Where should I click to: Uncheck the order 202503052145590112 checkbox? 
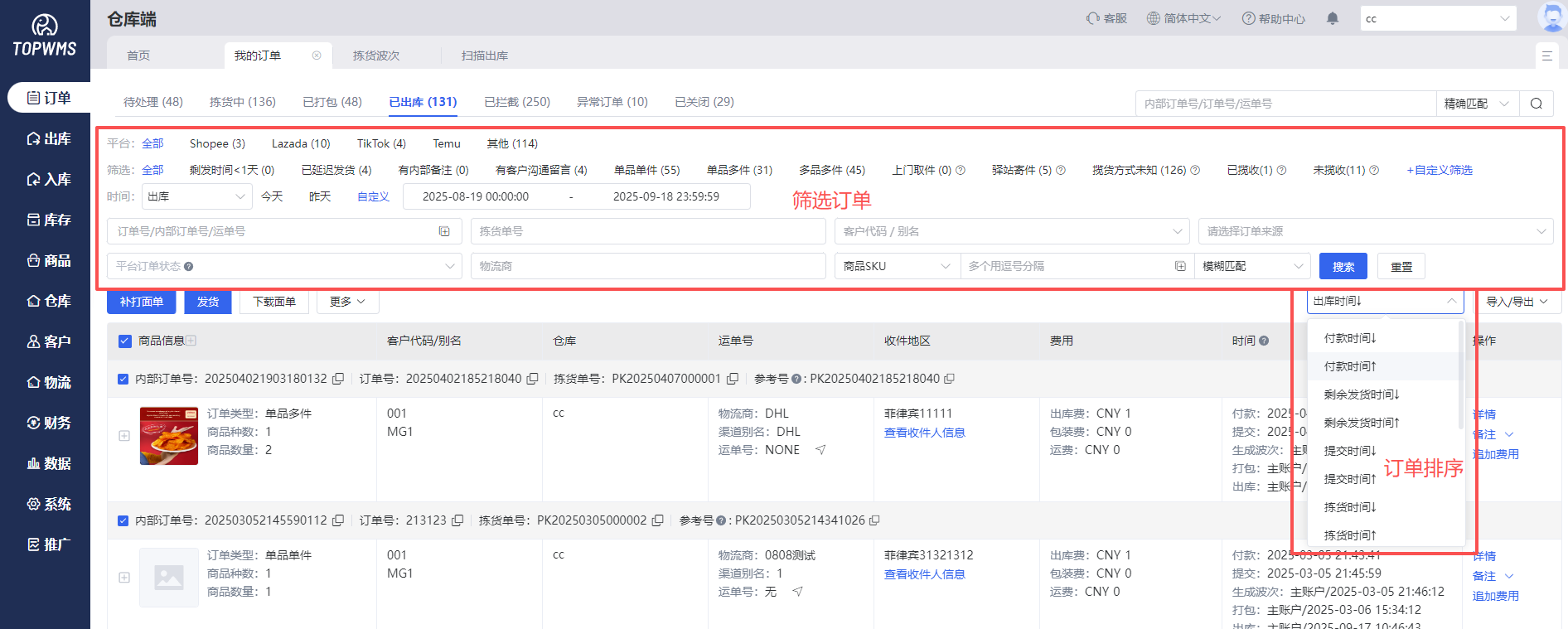click(x=123, y=520)
